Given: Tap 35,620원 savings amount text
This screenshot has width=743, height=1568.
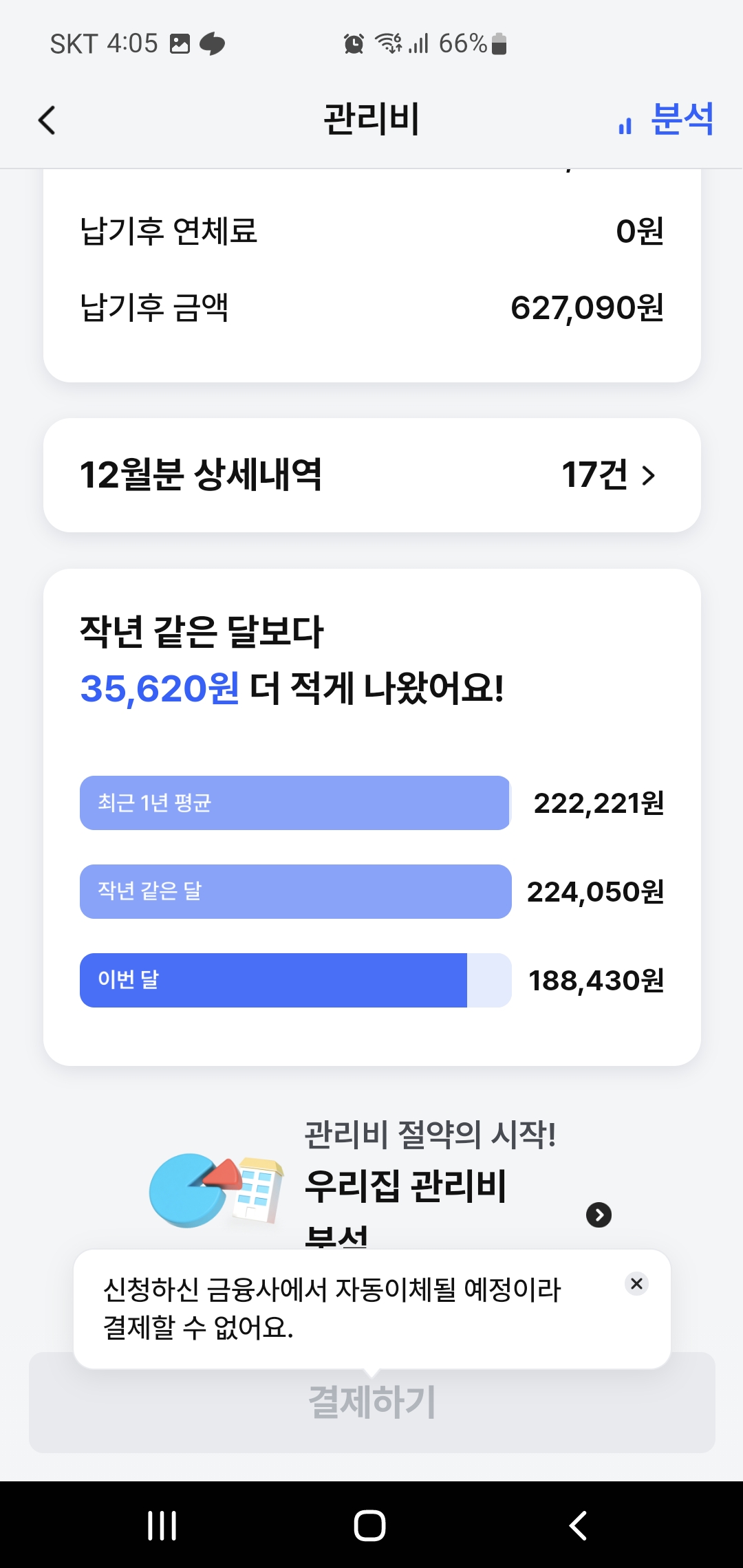Looking at the screenshot, I should (160, 688).
